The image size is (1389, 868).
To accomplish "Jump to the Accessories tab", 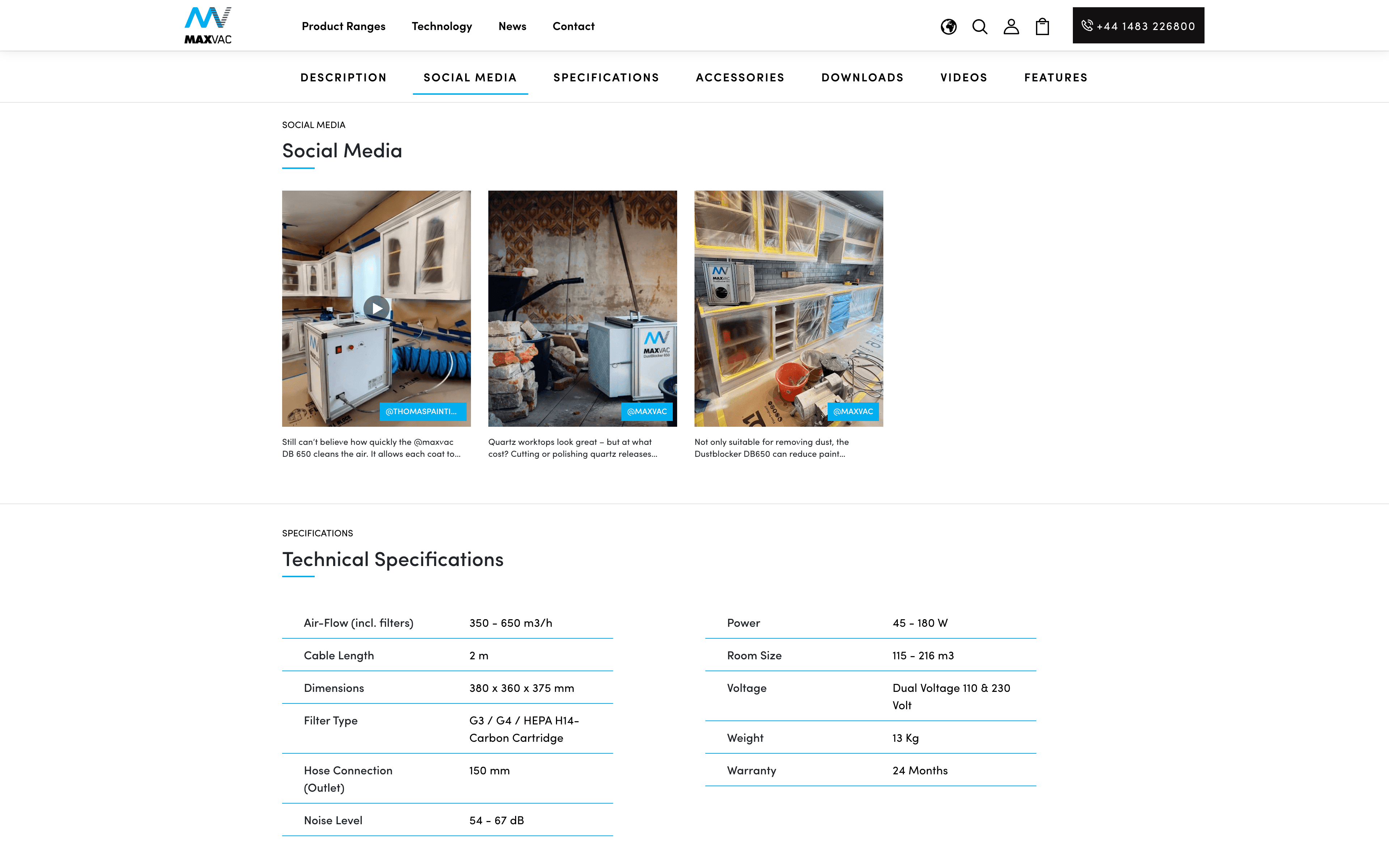I will [x=739, y=77].
